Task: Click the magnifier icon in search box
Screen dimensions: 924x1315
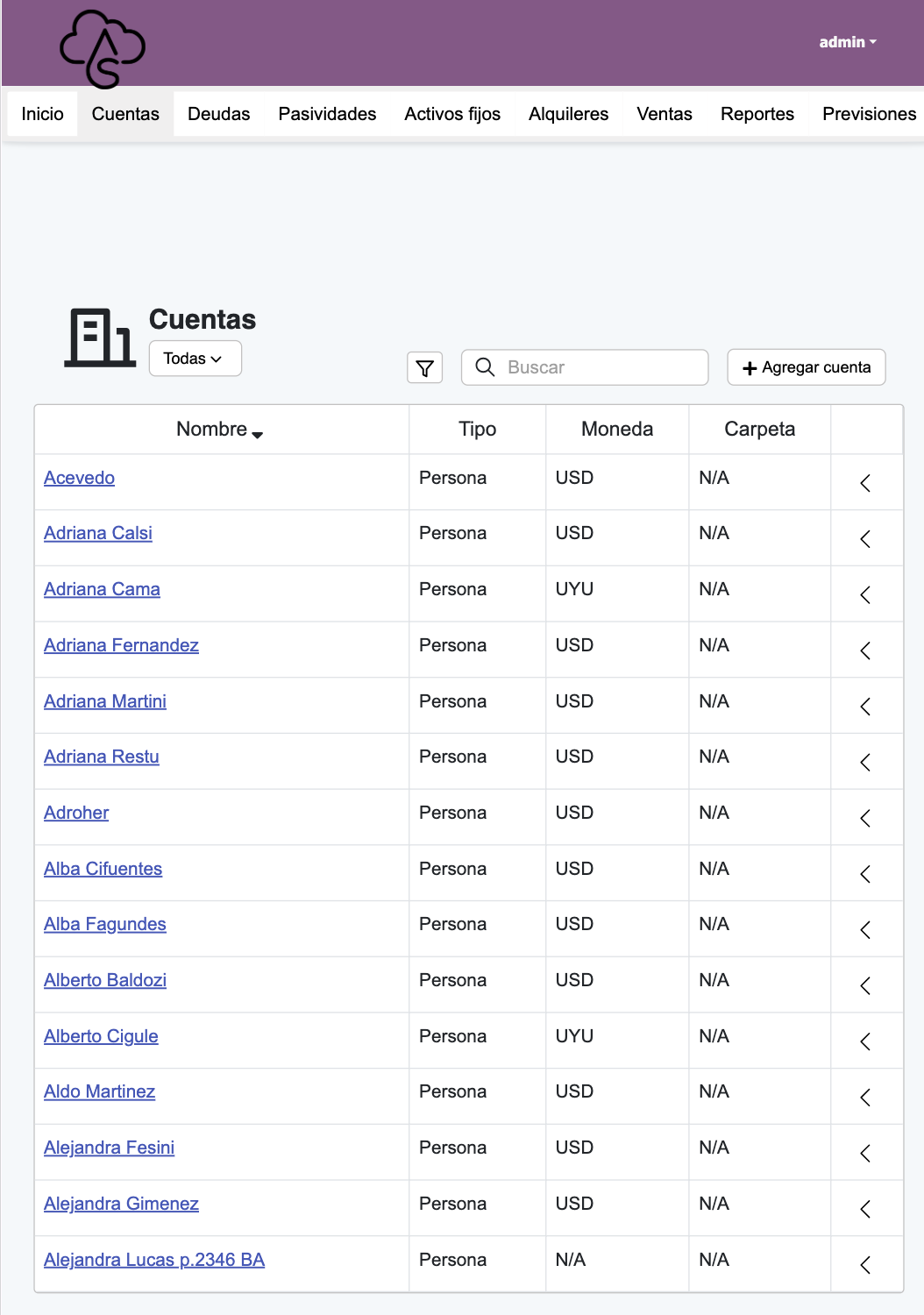Action: click(x=485, y=367)
